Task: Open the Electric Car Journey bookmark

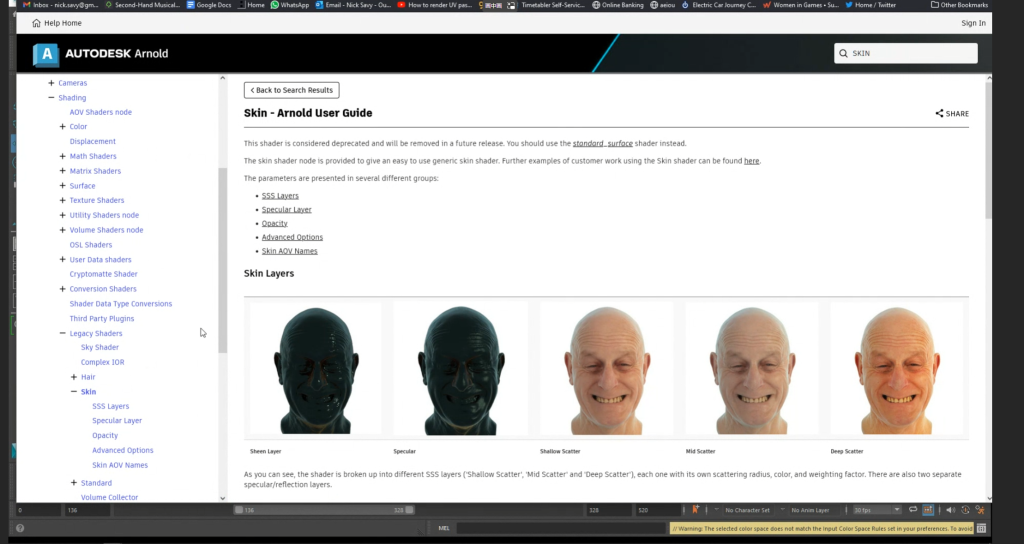Action: tap(718, 5)
